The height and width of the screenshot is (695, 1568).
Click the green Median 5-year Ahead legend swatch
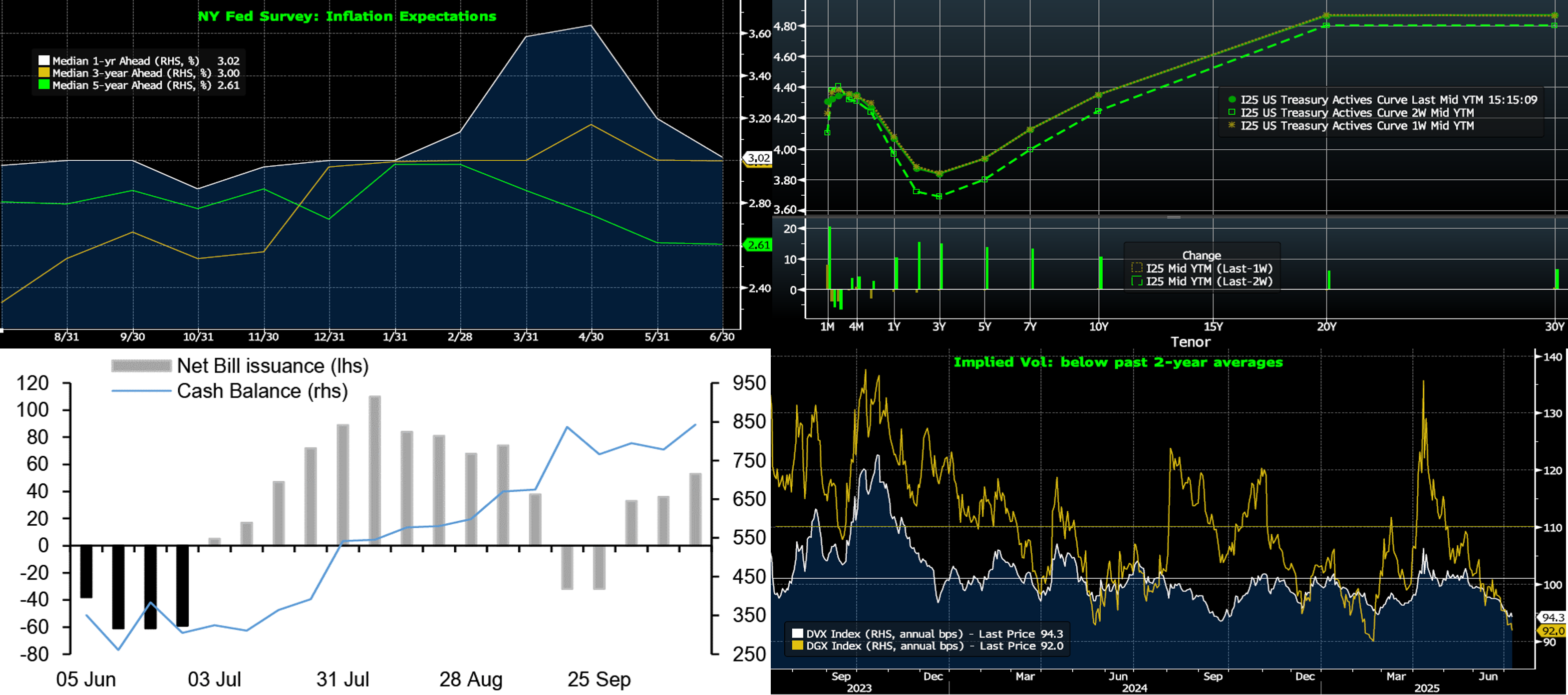point(44,85)
